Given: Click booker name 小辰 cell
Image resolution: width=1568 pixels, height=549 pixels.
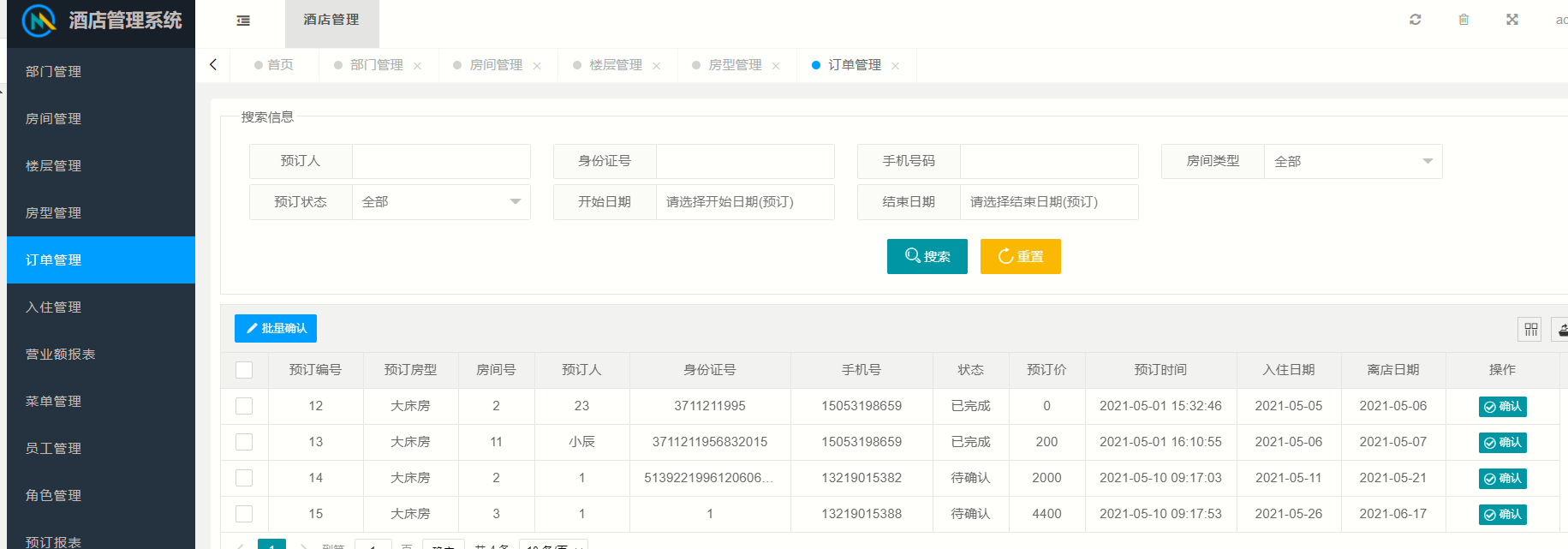Looking at the screenshot, I should pos(581,442).
